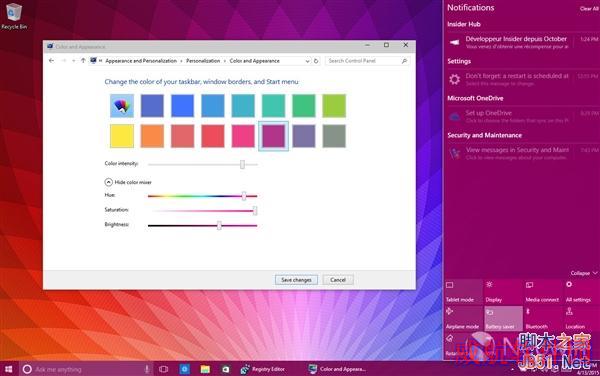Cancel the color changes
The width and height of the screenshot is (600, 376).
click(x=338, y=280)
